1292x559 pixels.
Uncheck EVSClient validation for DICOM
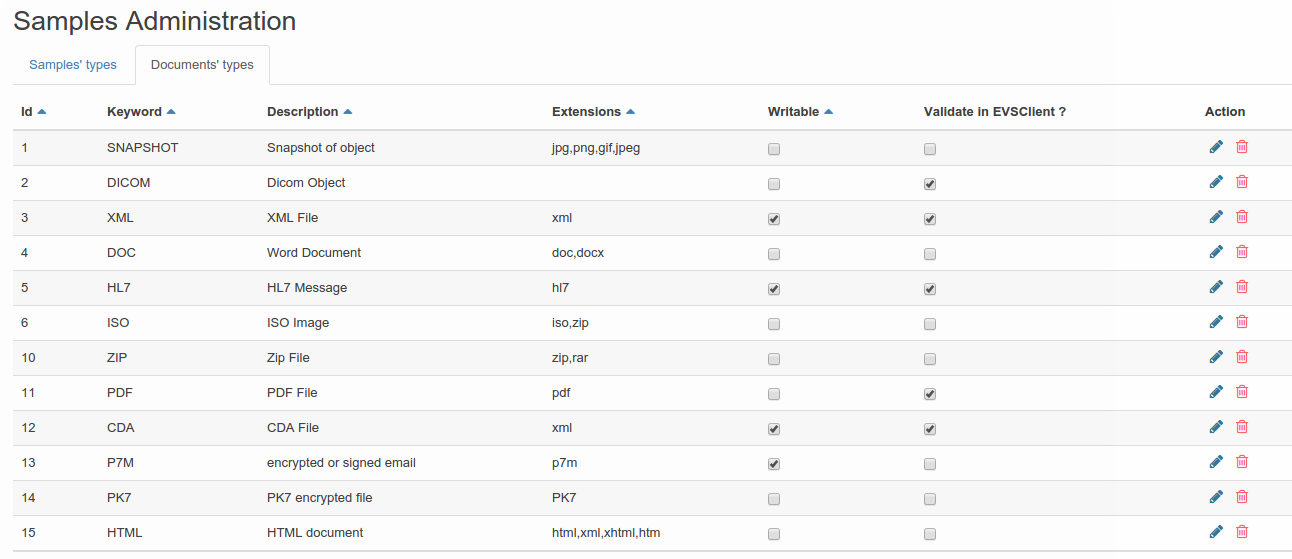pyautogui.click(x=930, y=184)
